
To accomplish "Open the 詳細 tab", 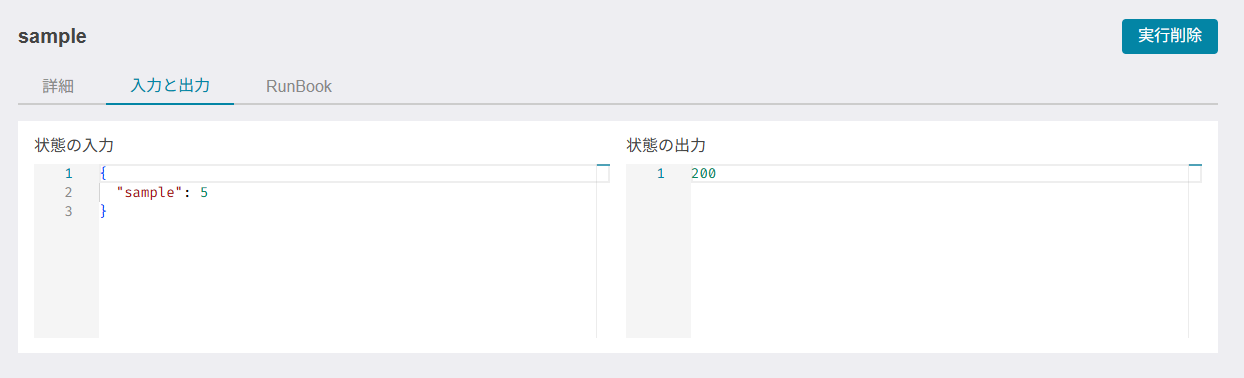I will [58, 86].
